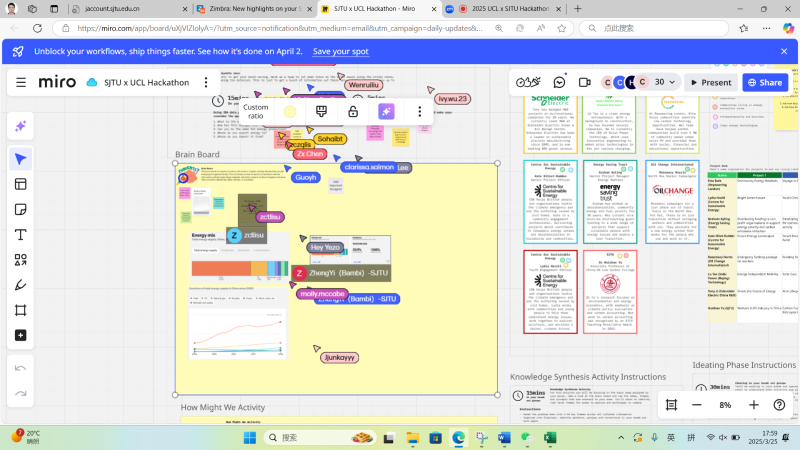Screen dimensions: 800x450
Task: Pick the Sticky note tool
Action: pyautogui.click(x=20, y=209)
